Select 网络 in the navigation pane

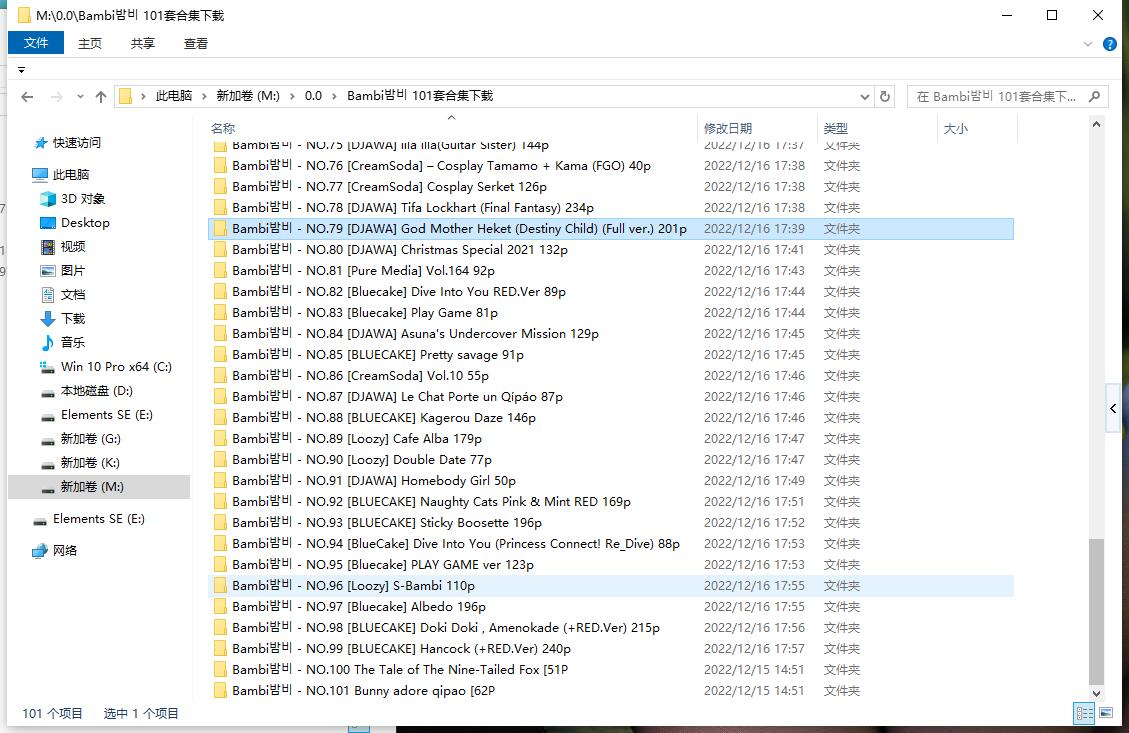pyautogui.click(x=64, y=551)
